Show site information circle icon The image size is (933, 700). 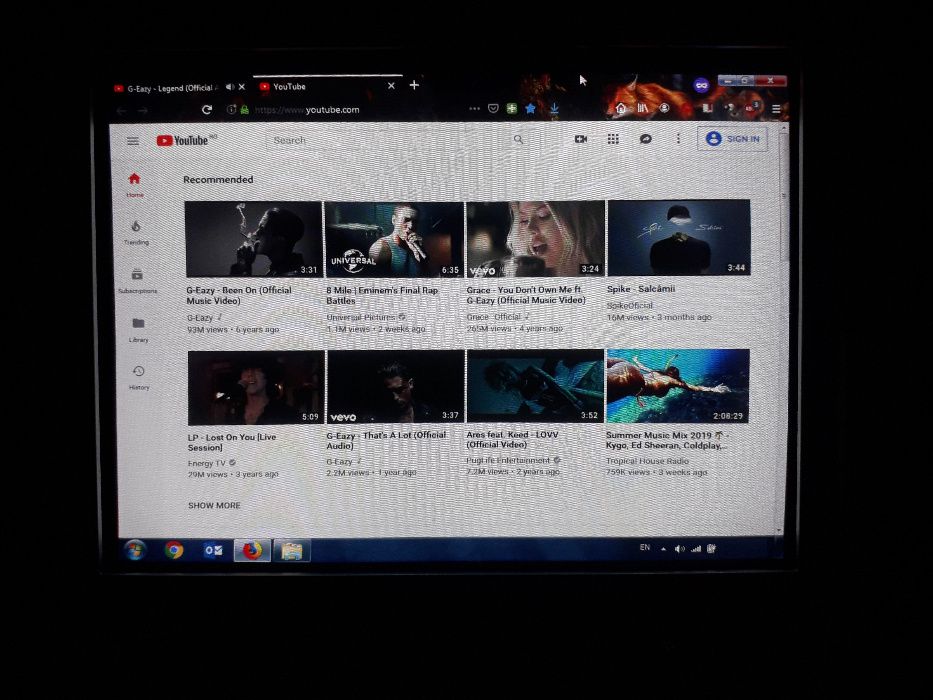click(x=231, y=110)
